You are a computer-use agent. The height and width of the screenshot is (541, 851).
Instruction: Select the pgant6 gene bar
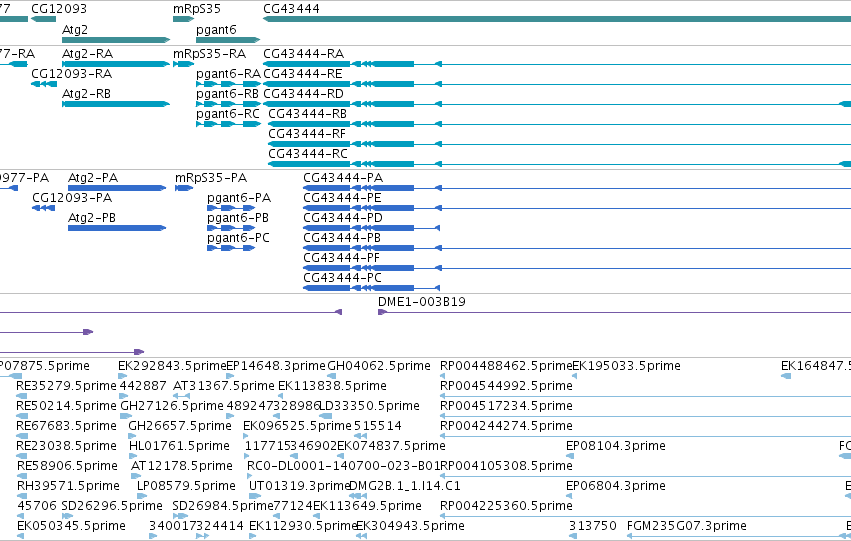(x=228, y=40)
